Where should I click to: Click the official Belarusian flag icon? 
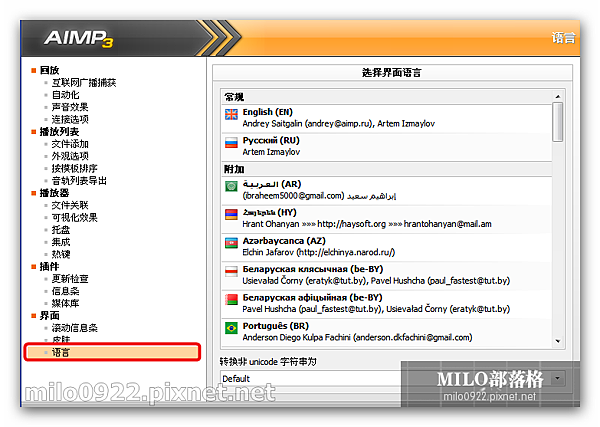[231, 300]
